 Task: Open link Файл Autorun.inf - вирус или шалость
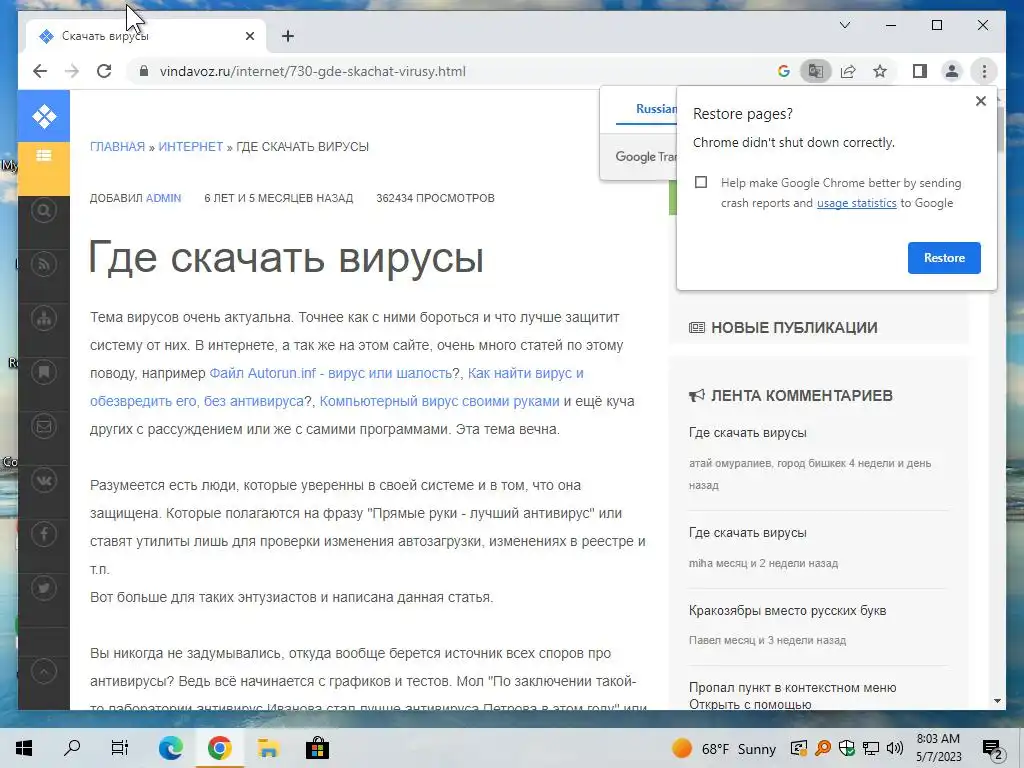(330, 373)
